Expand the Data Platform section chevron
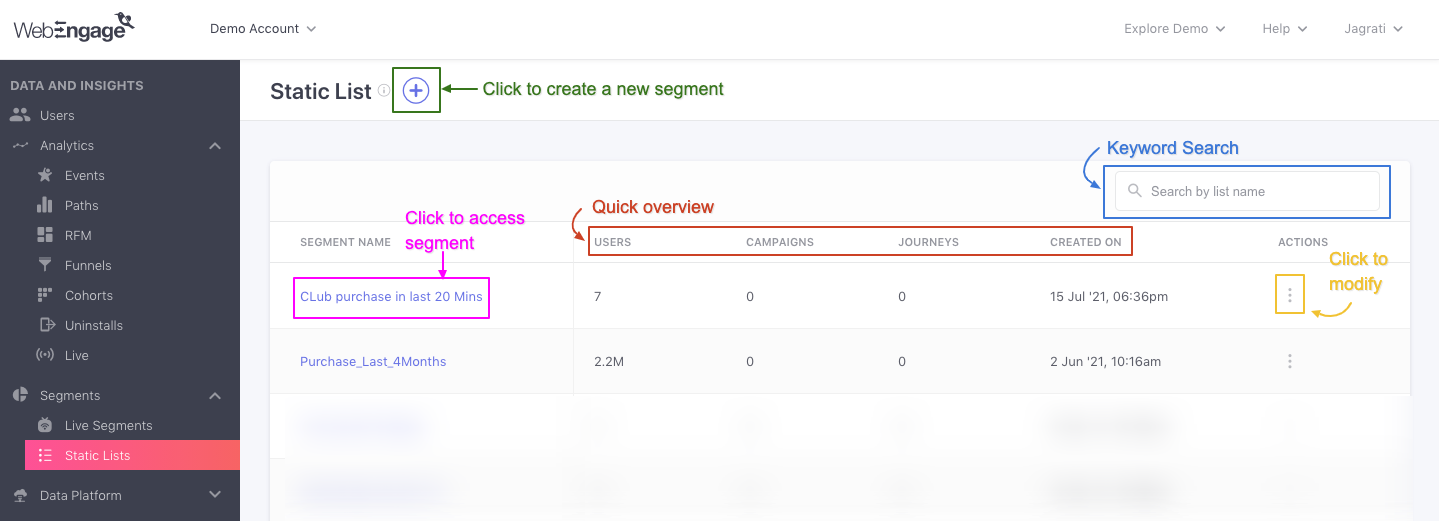 tap(215, 494)
